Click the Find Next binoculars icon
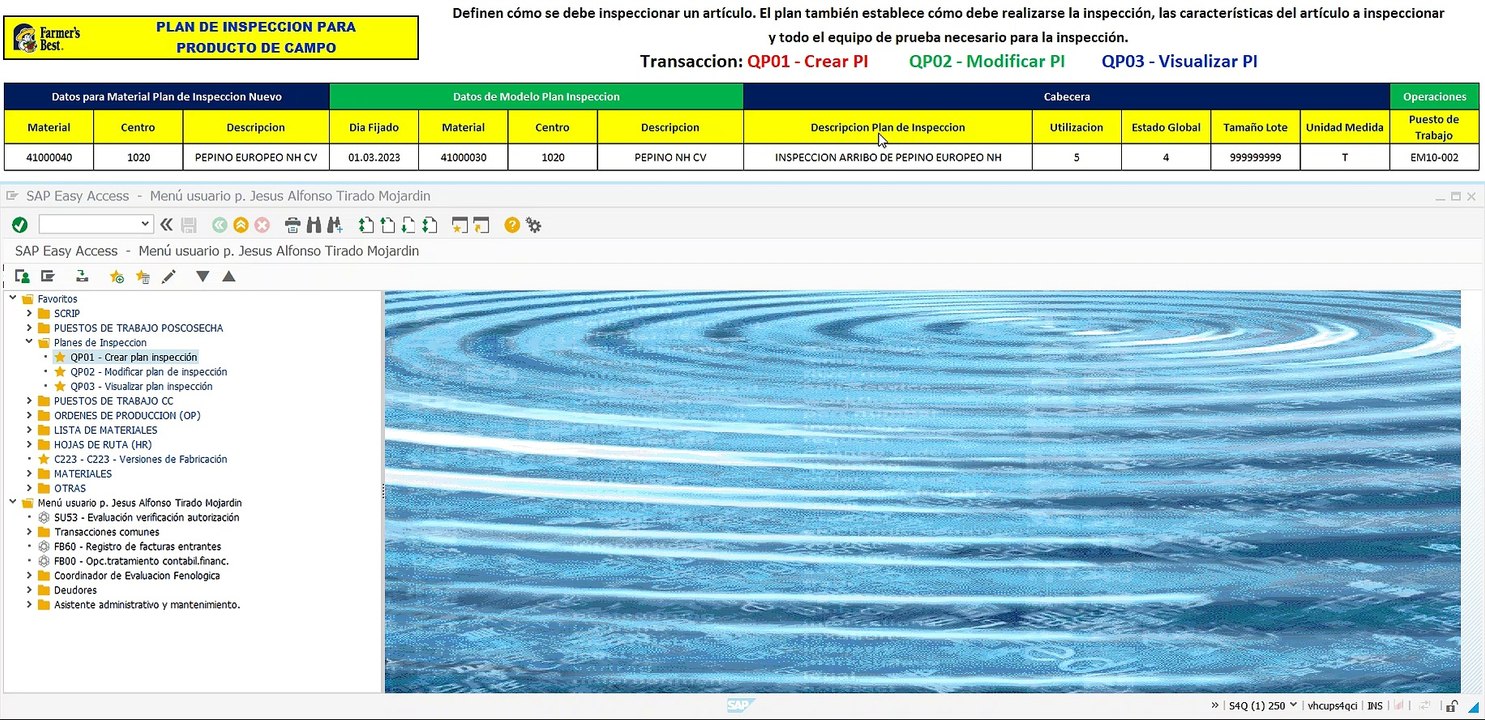The image size is (1485, 720). 334,225
